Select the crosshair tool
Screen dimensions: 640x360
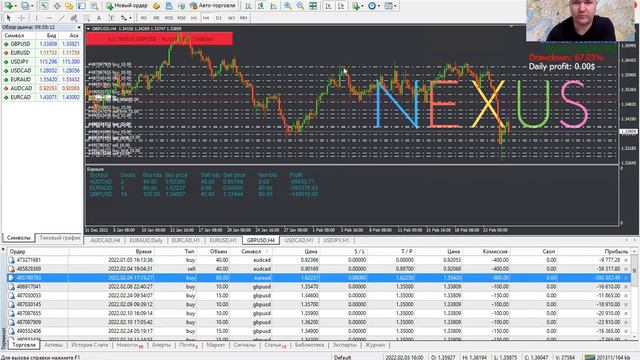tap(21, 18)
